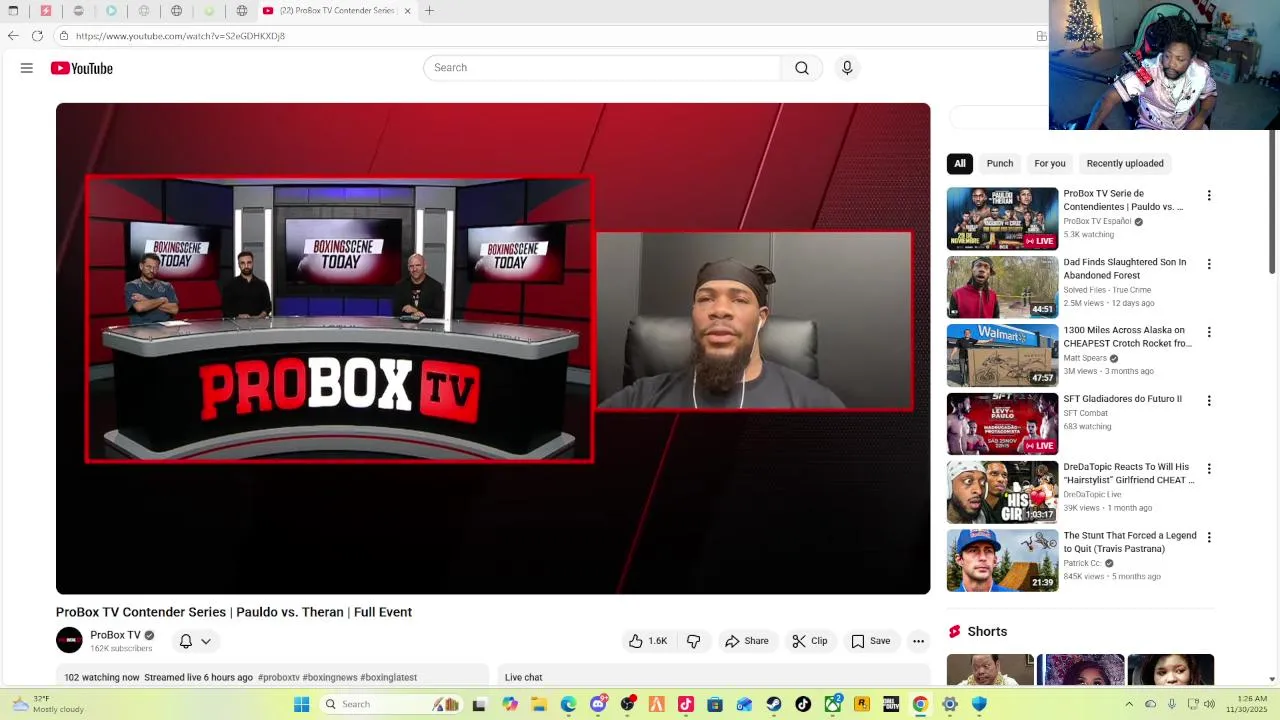
Task: Open options menu for DreDaTopic Reacts video
Action: coord(1209,469)
